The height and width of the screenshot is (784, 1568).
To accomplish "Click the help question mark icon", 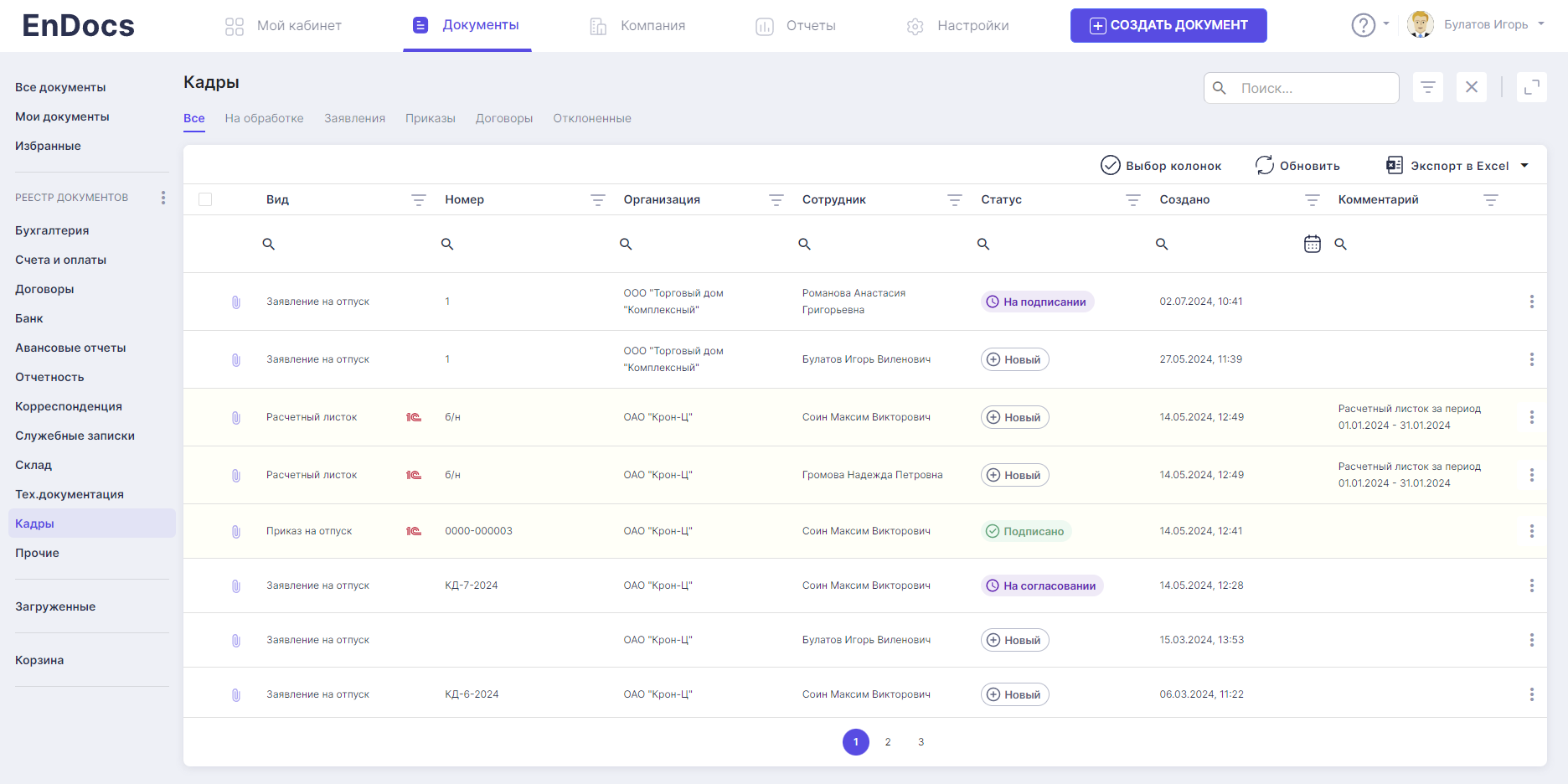I will pos(1363,25).
